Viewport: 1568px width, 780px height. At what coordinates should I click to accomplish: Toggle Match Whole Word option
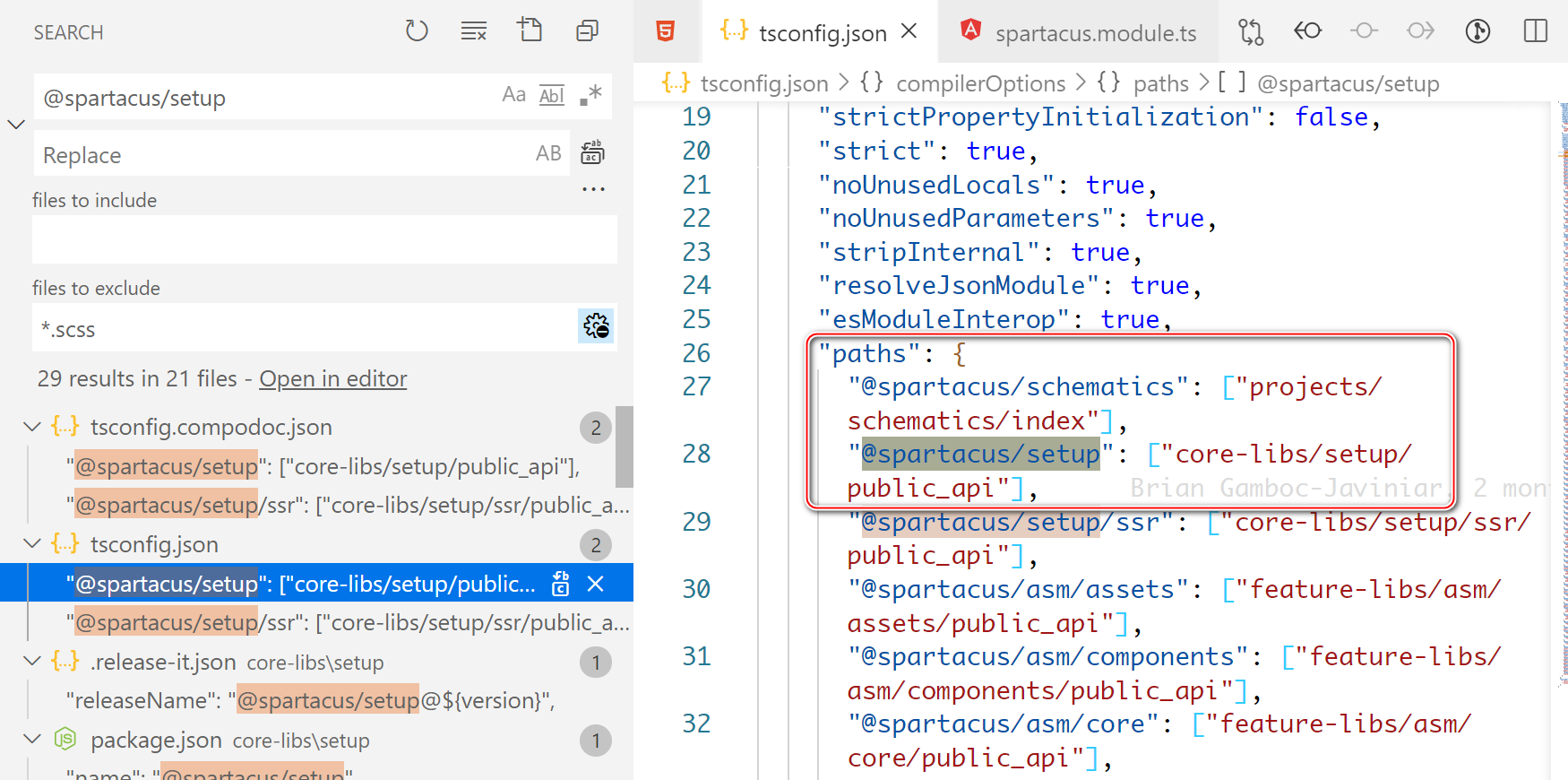point(552,95)
